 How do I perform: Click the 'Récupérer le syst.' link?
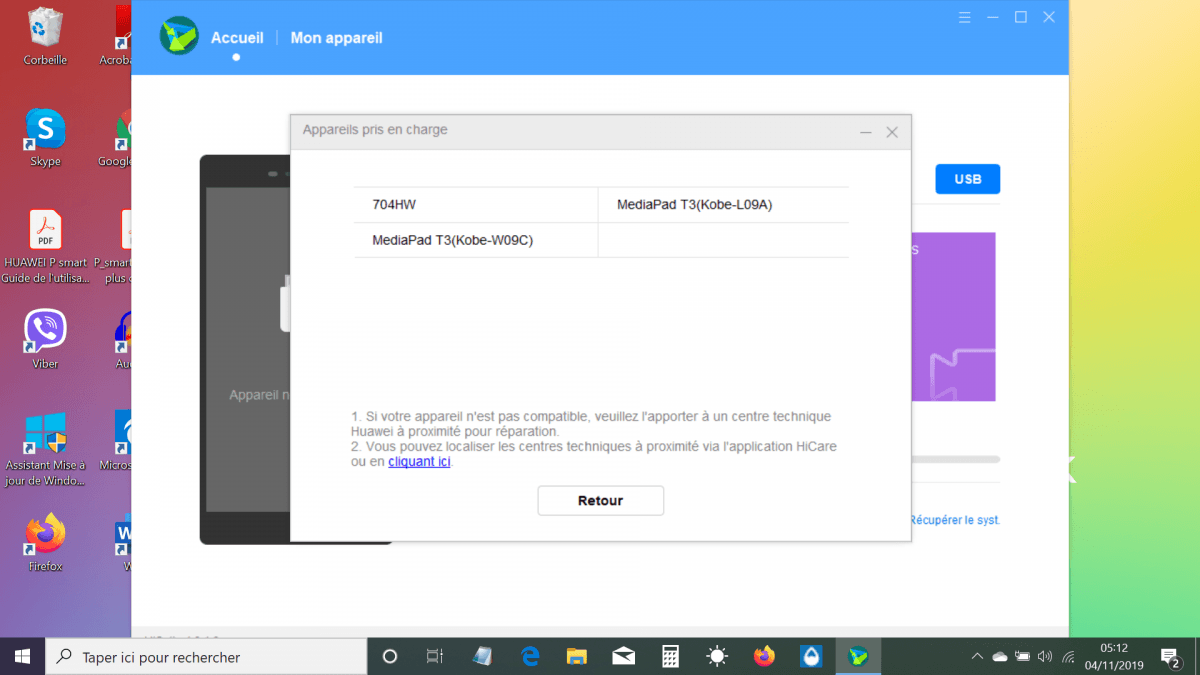(x=955, y=520)
